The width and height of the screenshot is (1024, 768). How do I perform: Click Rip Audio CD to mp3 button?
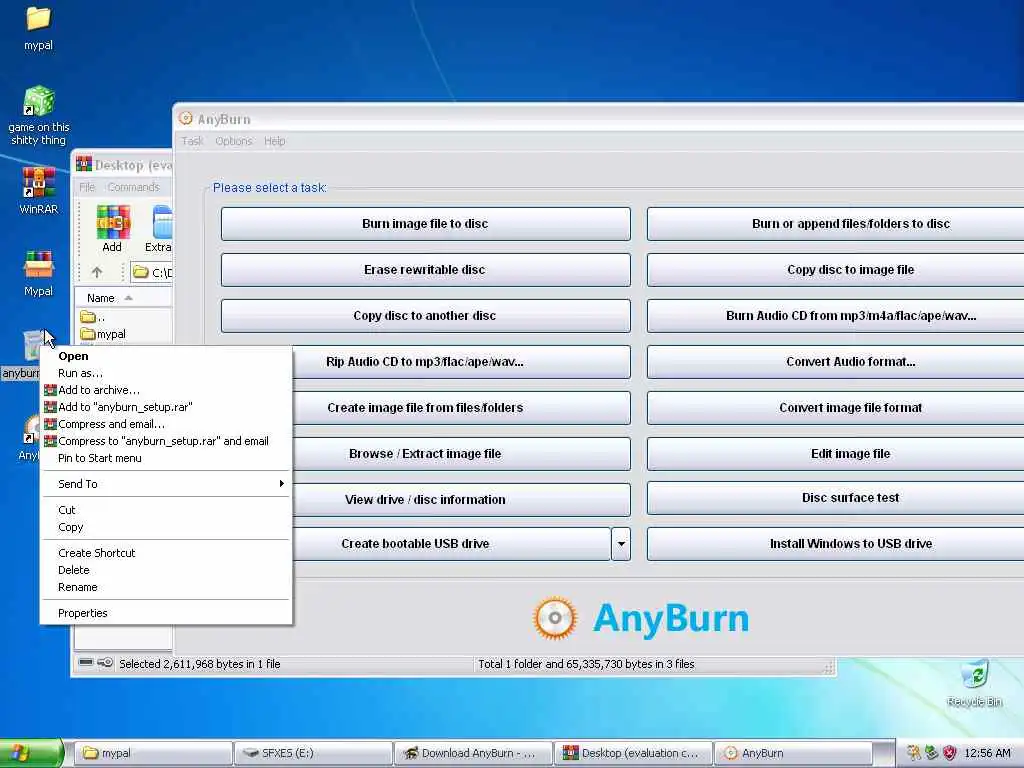coord(461,362)
